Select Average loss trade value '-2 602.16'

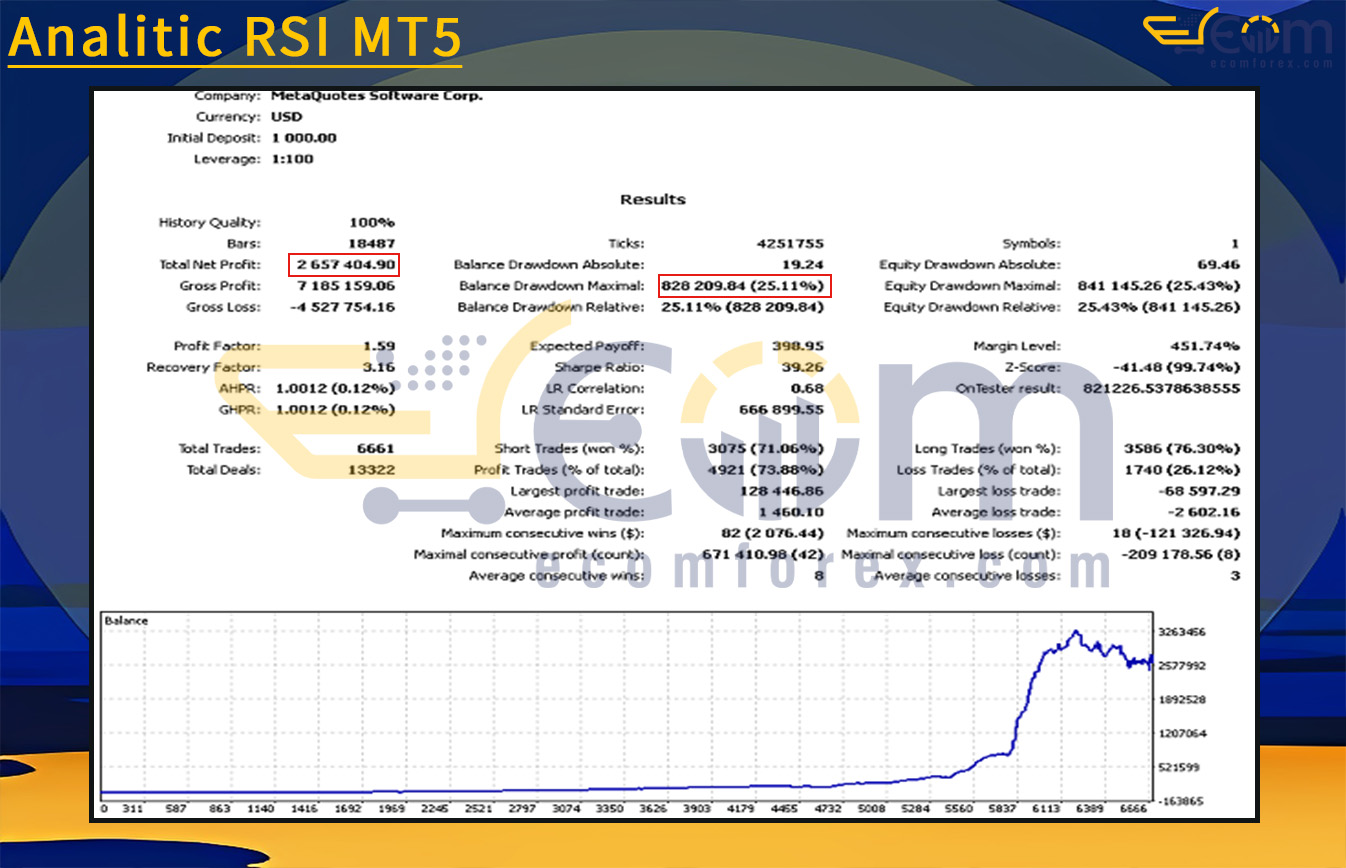pos(1203,512)
